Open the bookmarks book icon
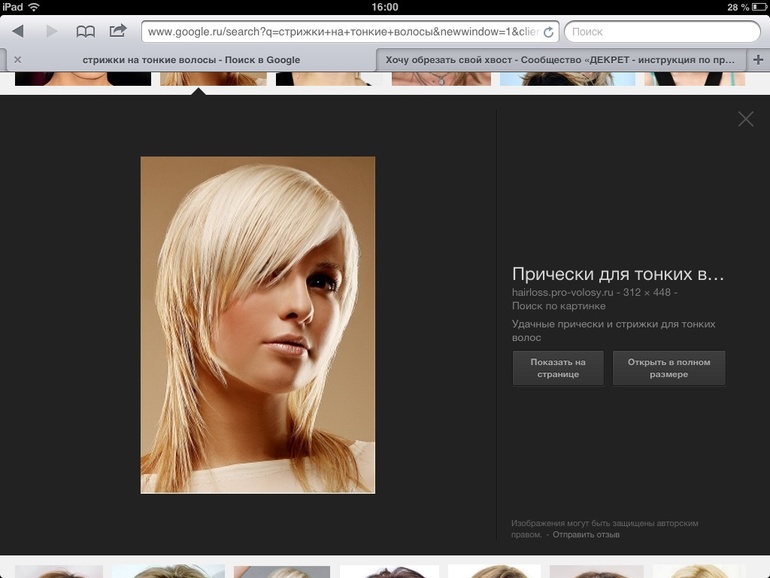The image size is (770, 578). tap(86, 31)
